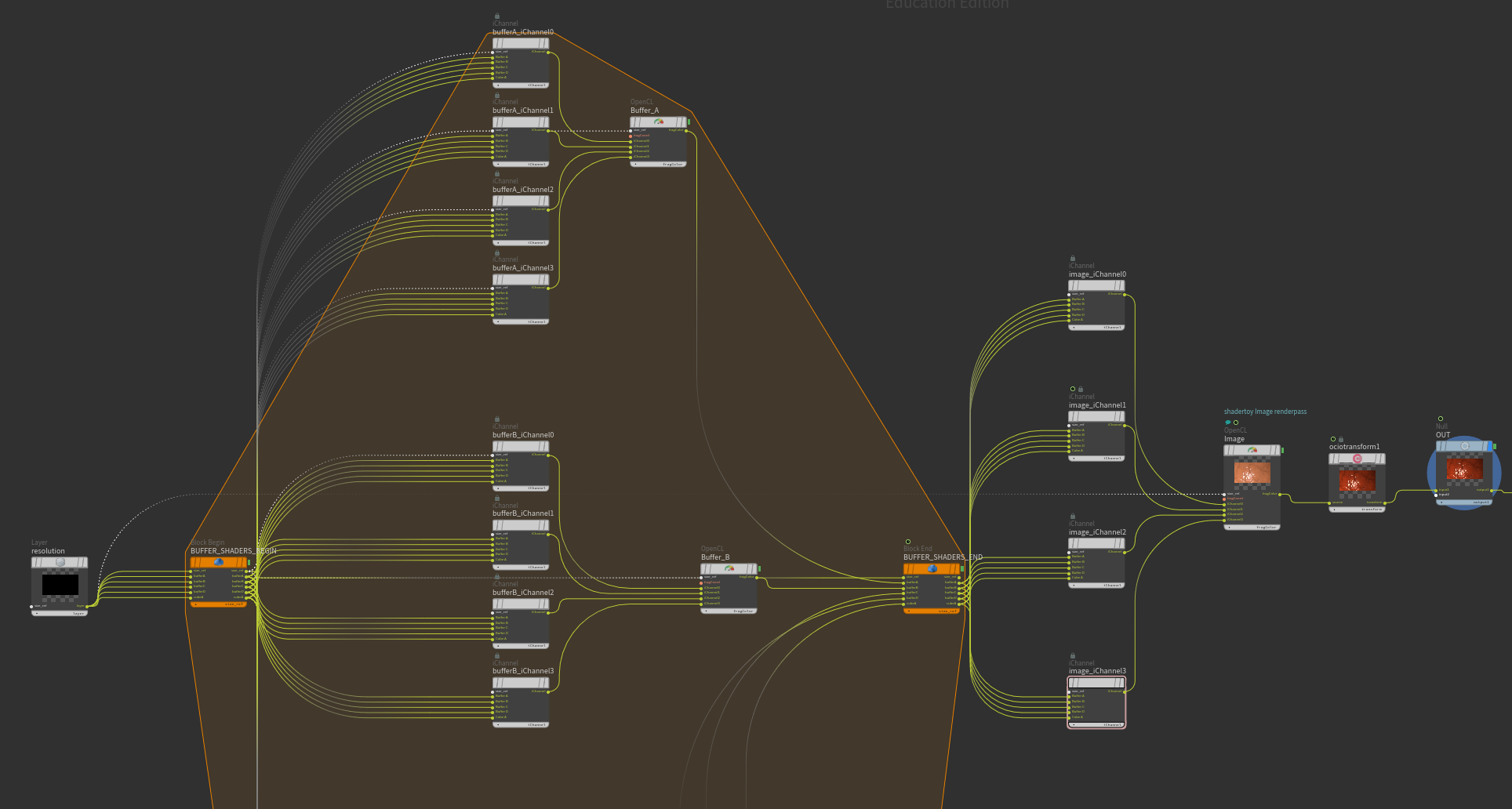1512x809 pixels.
Task: Click the OUT node preview thumbnail
Action: [1464, 469]
